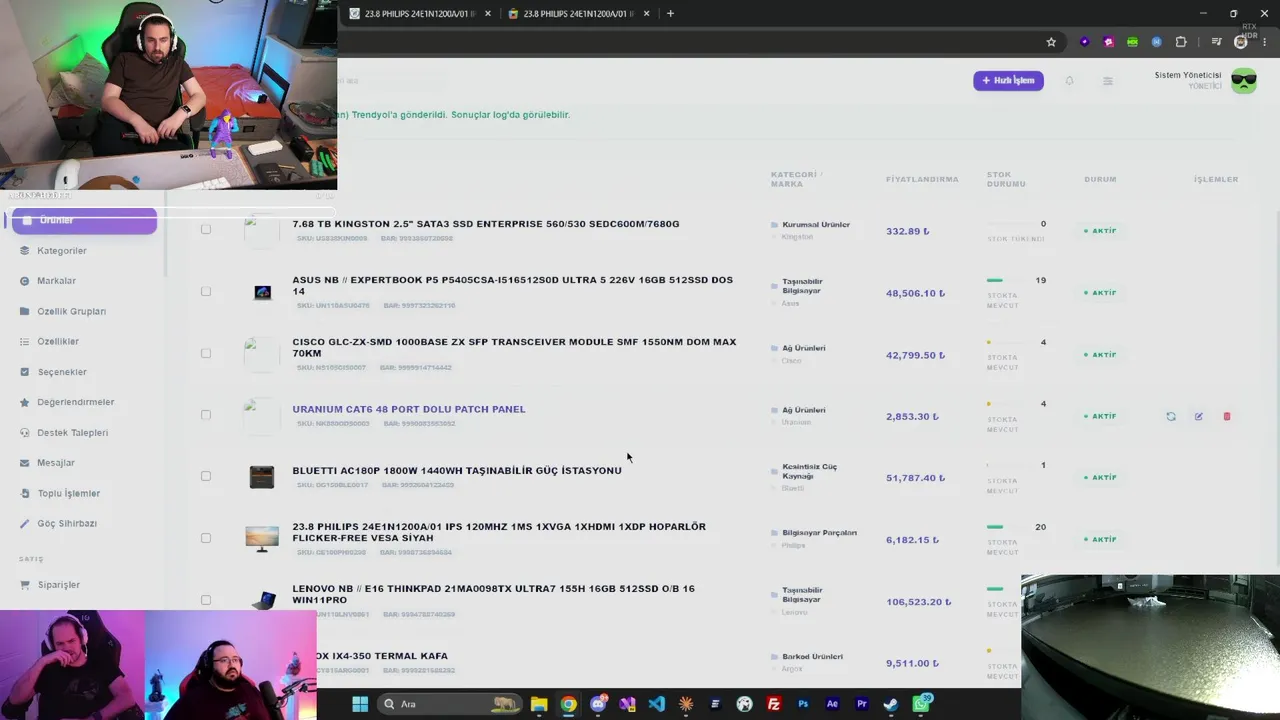Open the Ürünler sidebar menu item

point(84,221)
